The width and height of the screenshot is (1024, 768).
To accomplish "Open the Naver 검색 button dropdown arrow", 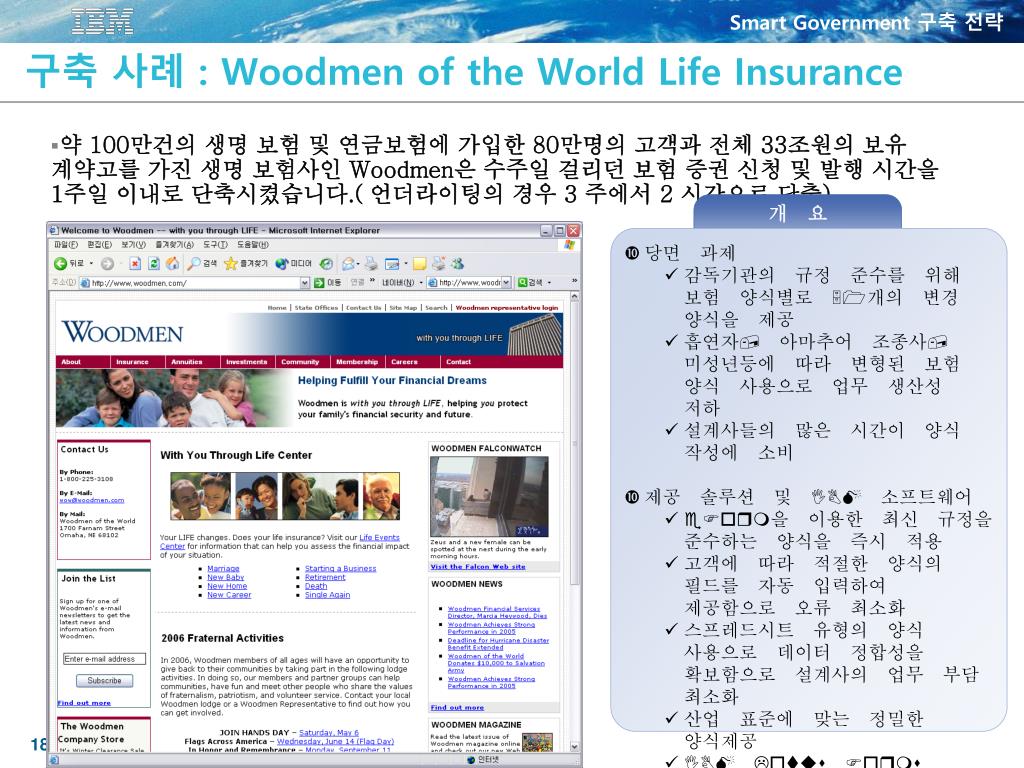I will point(550,283).
